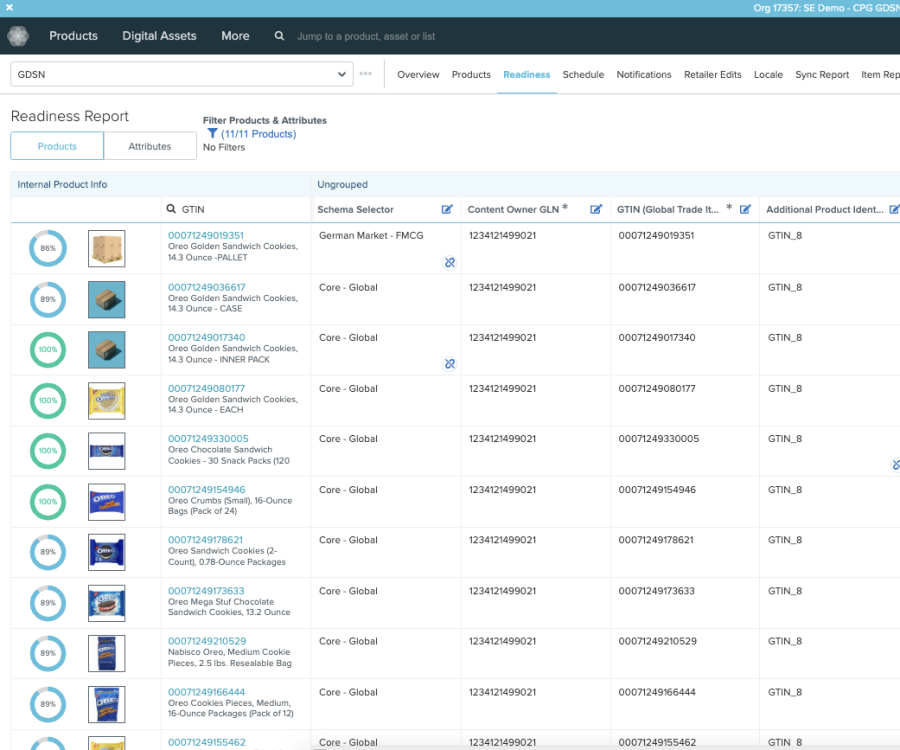The height and width of the screenshot is (750, 900).
Task: Select the Readiness tab
Action: (526, 75)
